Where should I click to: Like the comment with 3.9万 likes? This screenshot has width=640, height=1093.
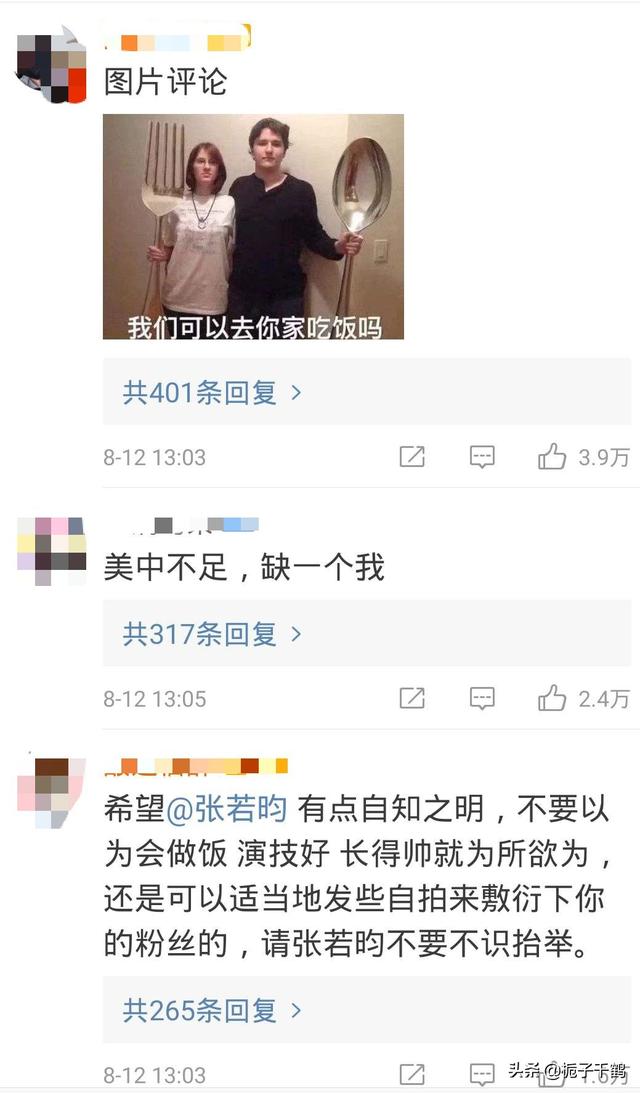[x=551, y=457]
